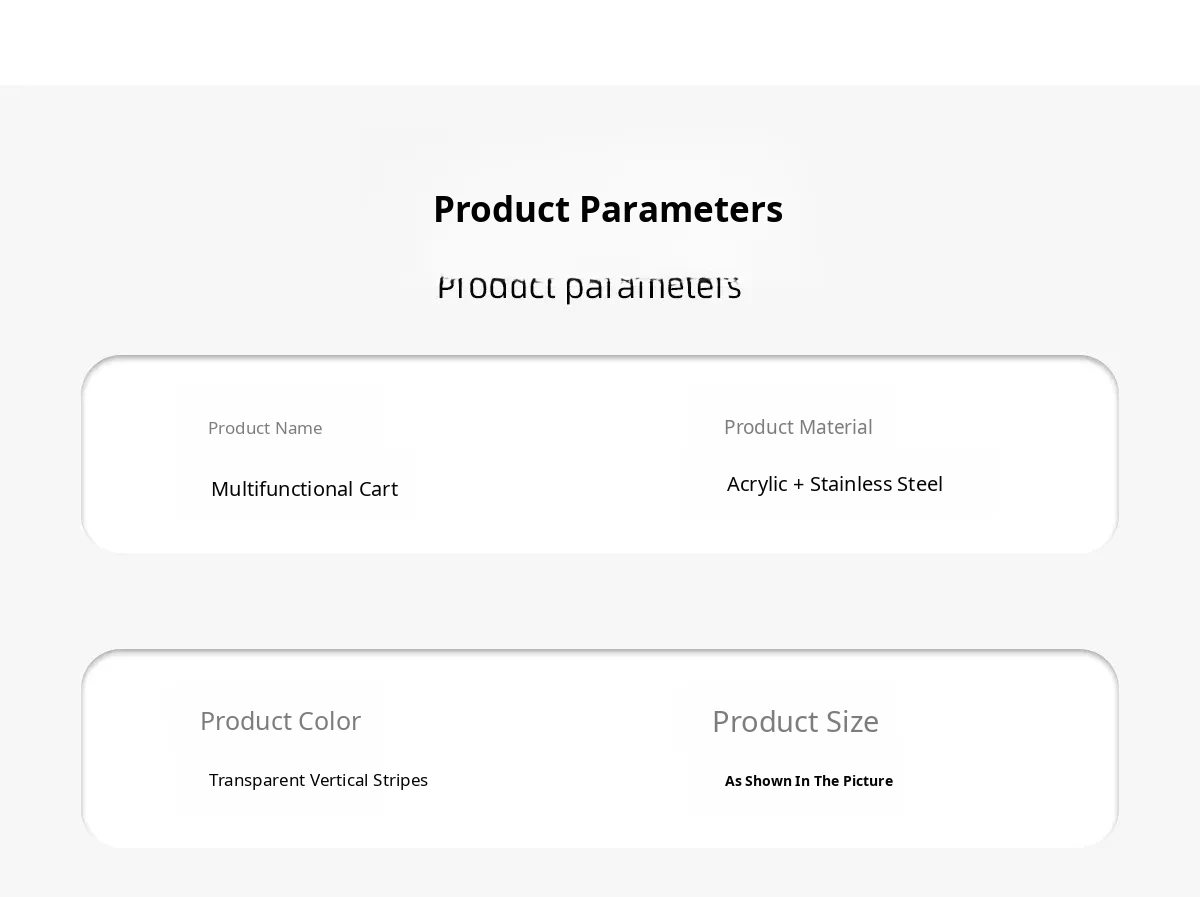Select the Product Size label
1200x897 pixels.
[x=795, y=721]
